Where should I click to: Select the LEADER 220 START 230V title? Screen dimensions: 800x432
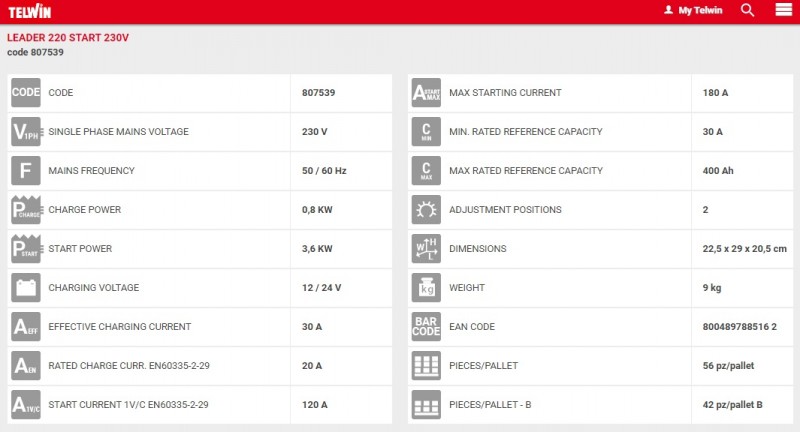tap(68, 38)
